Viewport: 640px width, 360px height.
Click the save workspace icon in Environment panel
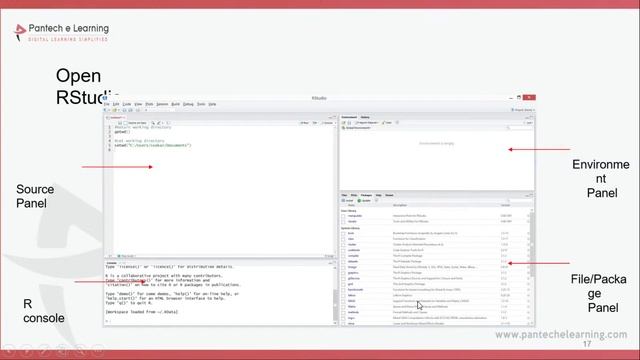(349, 122)
